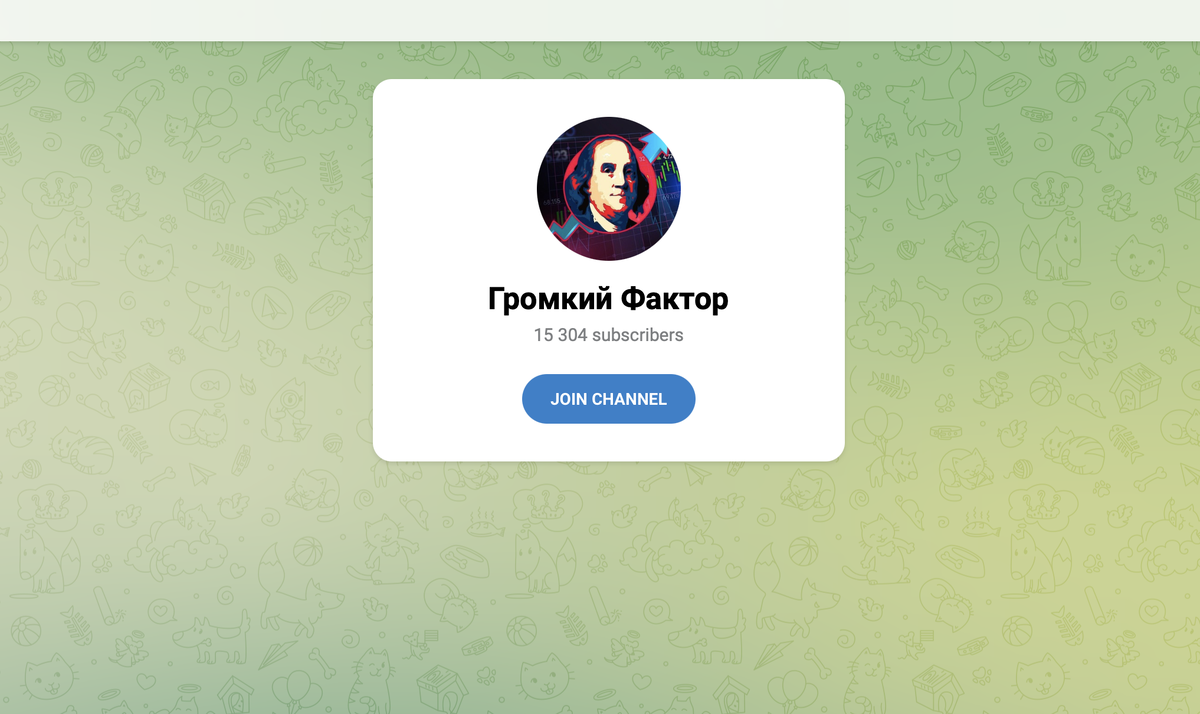This screenshot has height=714, width=1200.
Task: Click the blank white area below Join Channel
Action: coord(609,442)
